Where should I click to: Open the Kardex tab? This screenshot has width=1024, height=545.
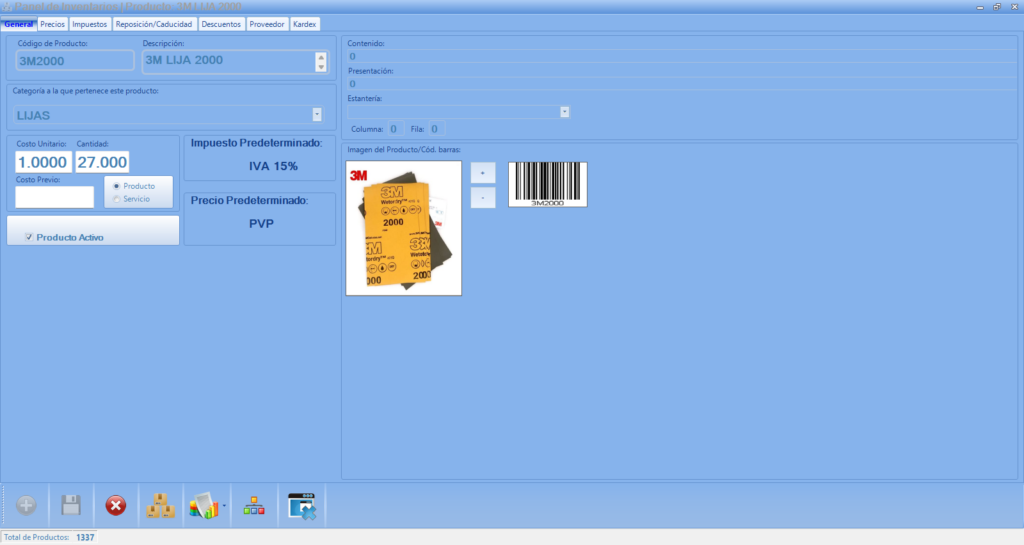[x=304, y=24]
